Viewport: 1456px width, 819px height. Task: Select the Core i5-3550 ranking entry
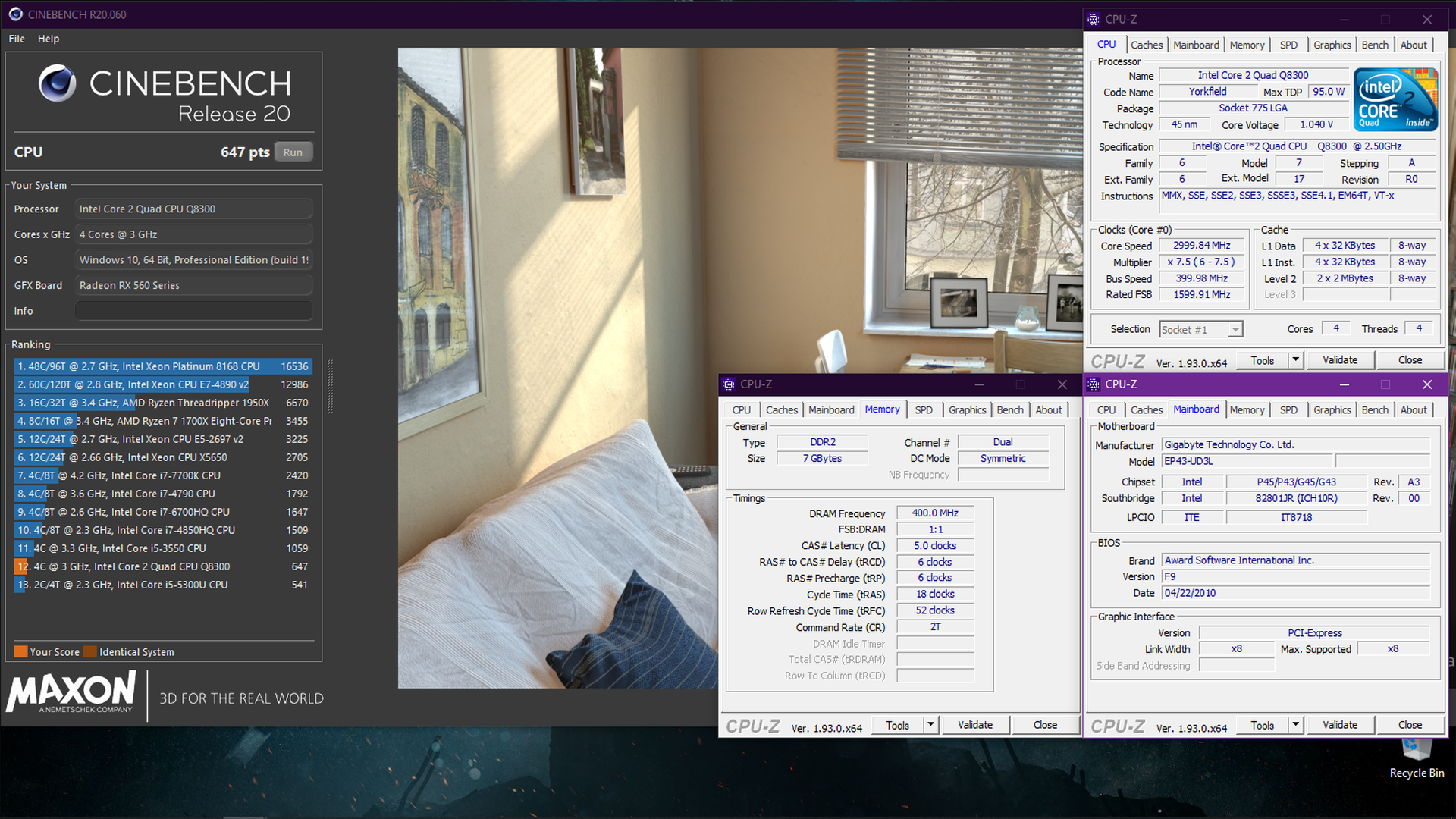[162, 548]
